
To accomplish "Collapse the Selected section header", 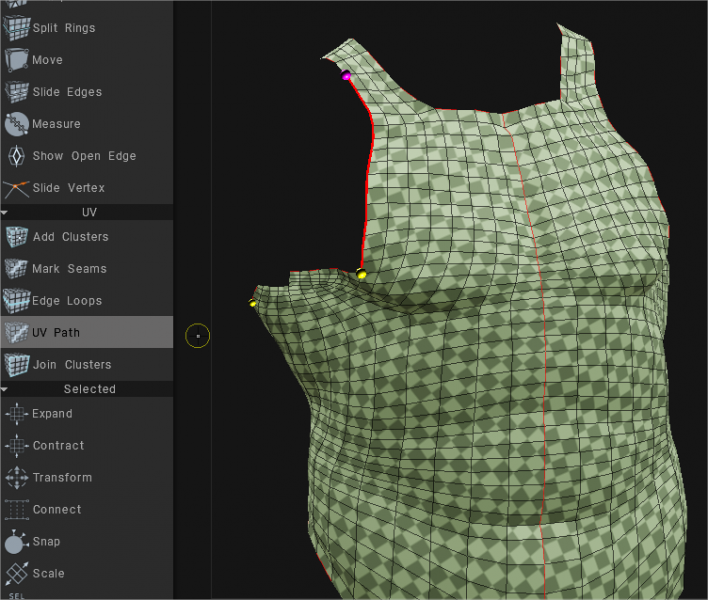I will pyautogui.click(x=88, y=389).
